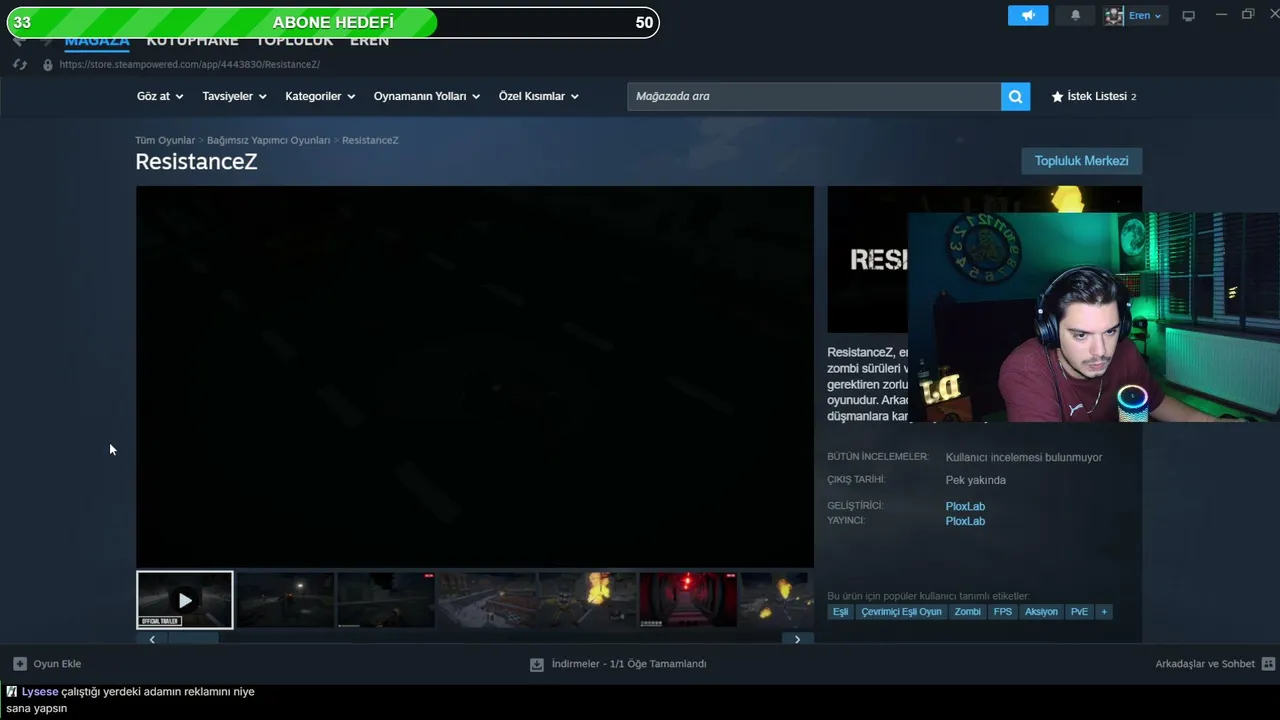This screenshot has height=720, width=1280.
Task: Focus the Mağazada ara search field
Action: click(814, 96)
